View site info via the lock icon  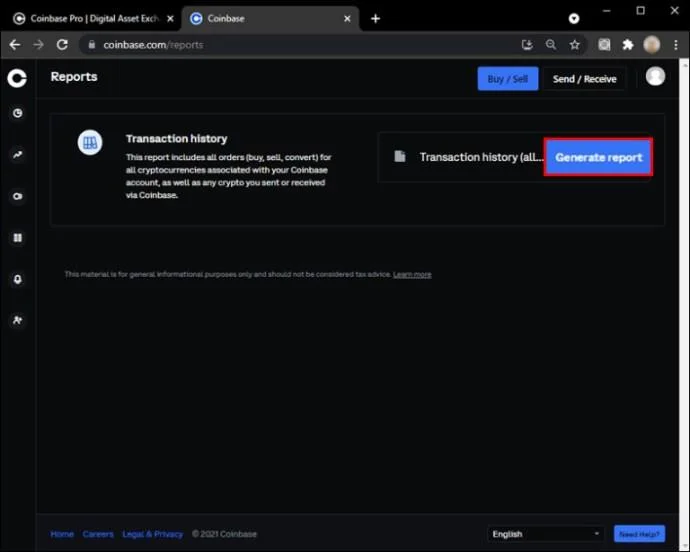click(92, 44)
